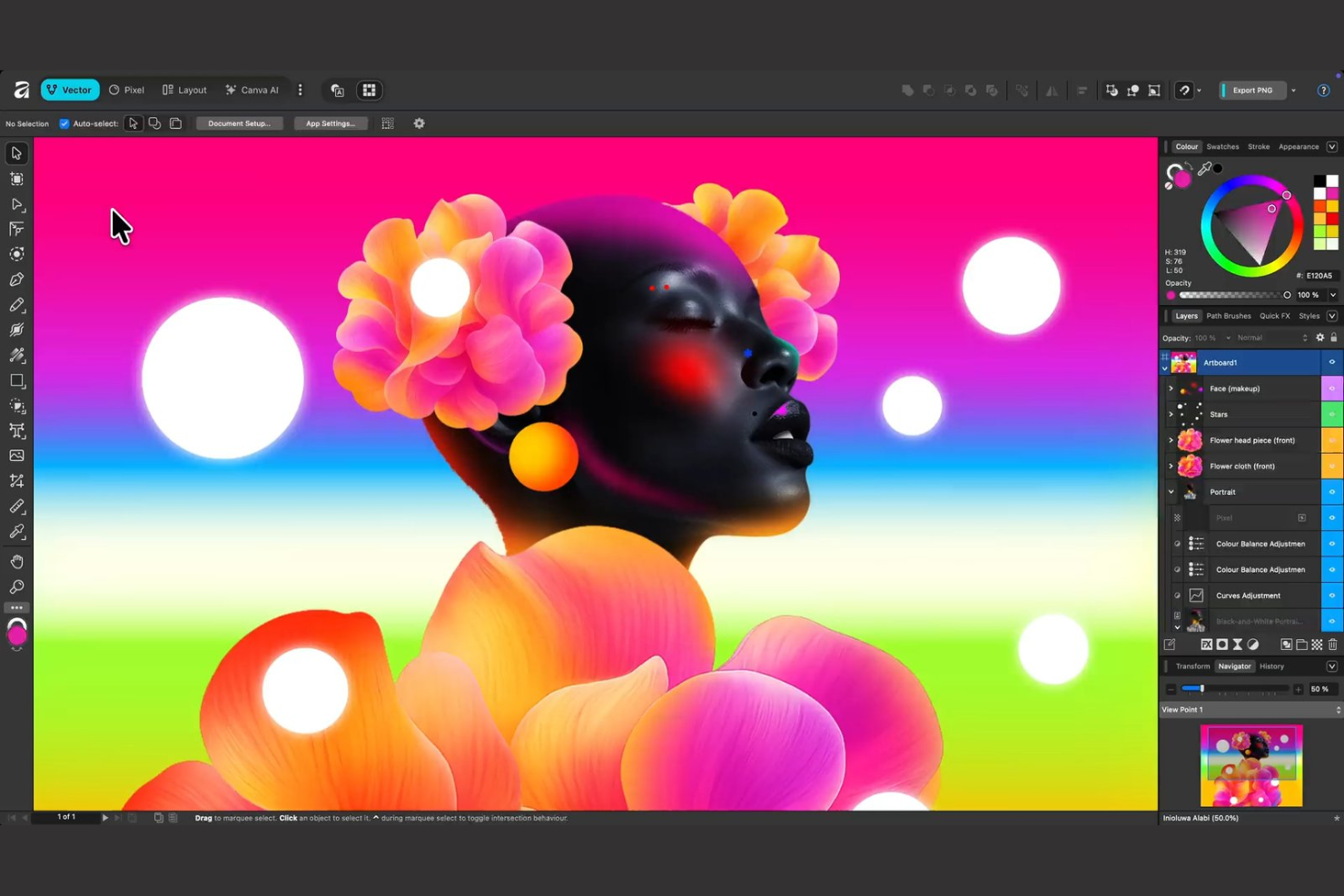Viewport: 1344px width, 896px height.
Task: Select the Rectangle shape tool
Action: pos(16,381)
